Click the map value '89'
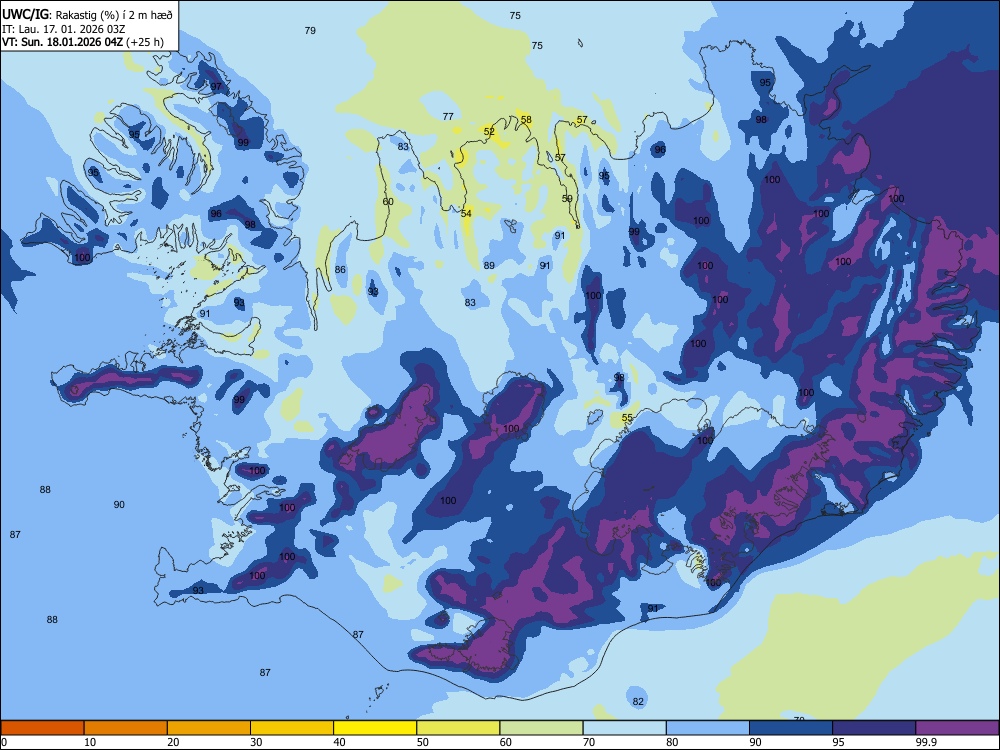Viewport: 1000px width, 750px height. click(489, 265)
